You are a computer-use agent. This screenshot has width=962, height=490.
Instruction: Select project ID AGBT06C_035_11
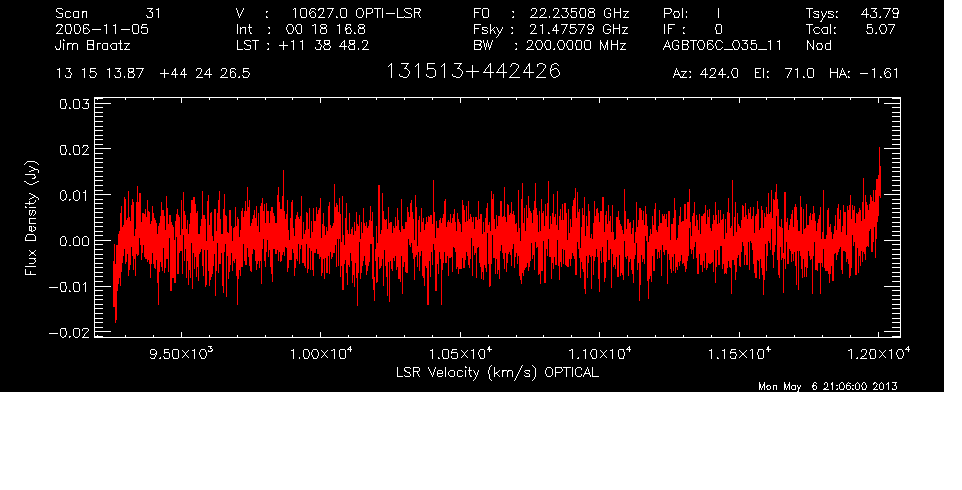(x=723, y=46)
